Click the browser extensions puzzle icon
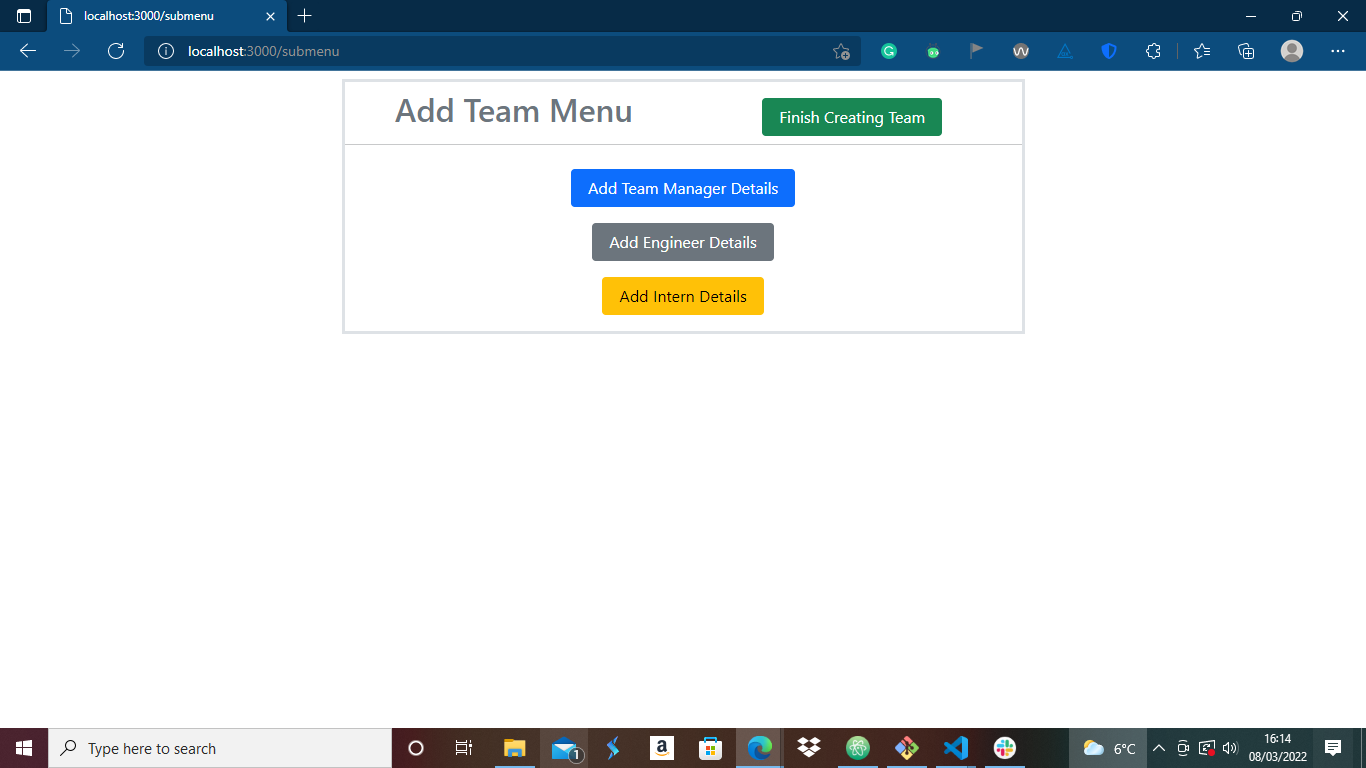1366x768 pixels. [1153, 51]
